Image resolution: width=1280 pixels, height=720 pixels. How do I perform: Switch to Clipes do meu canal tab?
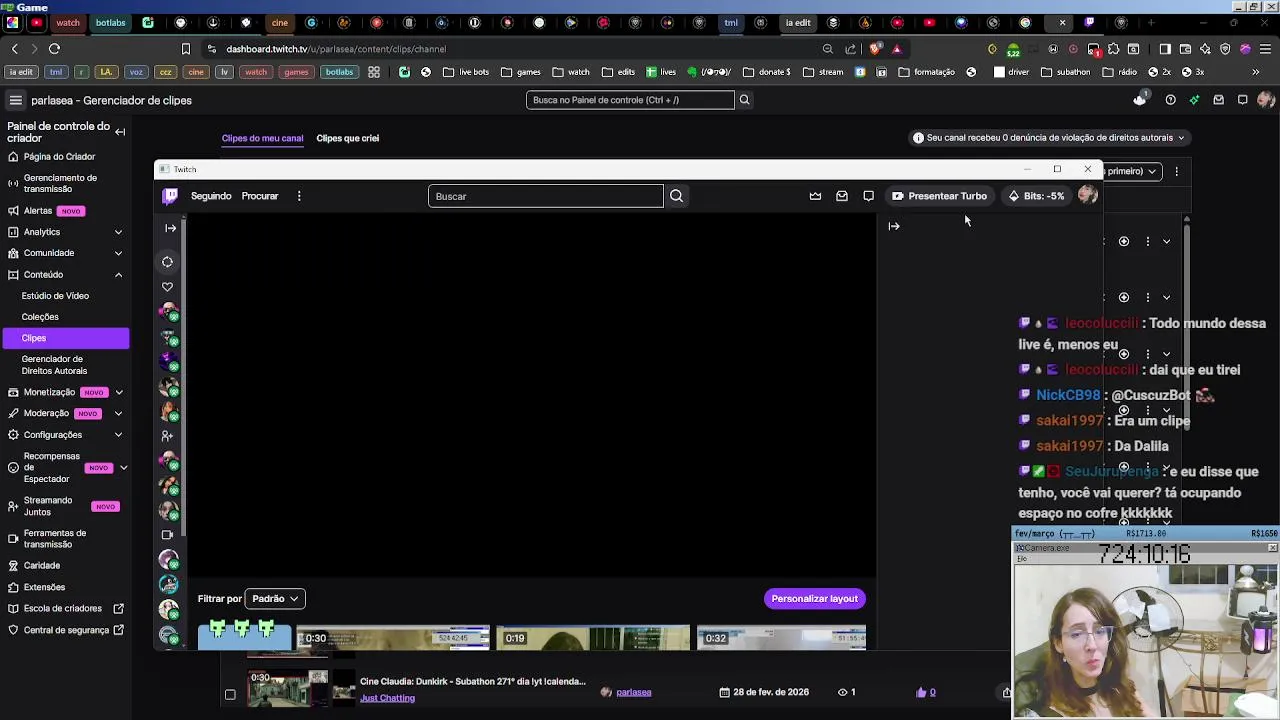(262, 138)
